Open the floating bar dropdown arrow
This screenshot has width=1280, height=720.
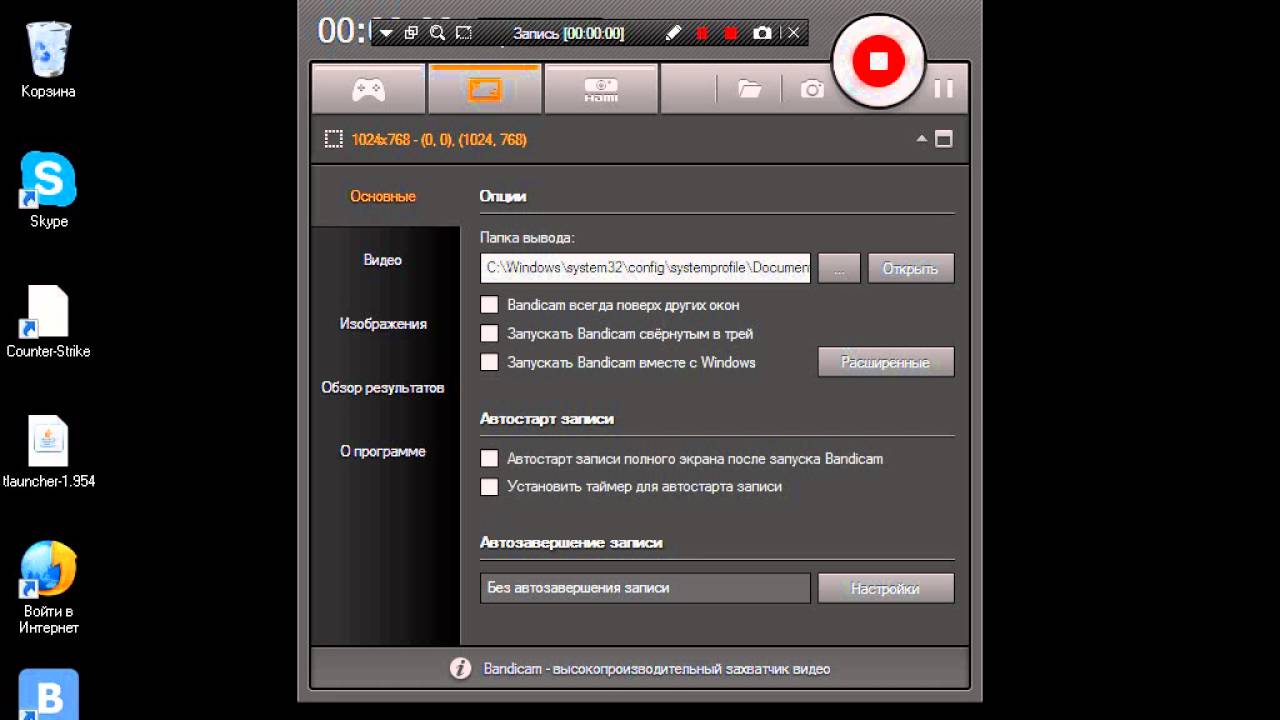[385, 34]
